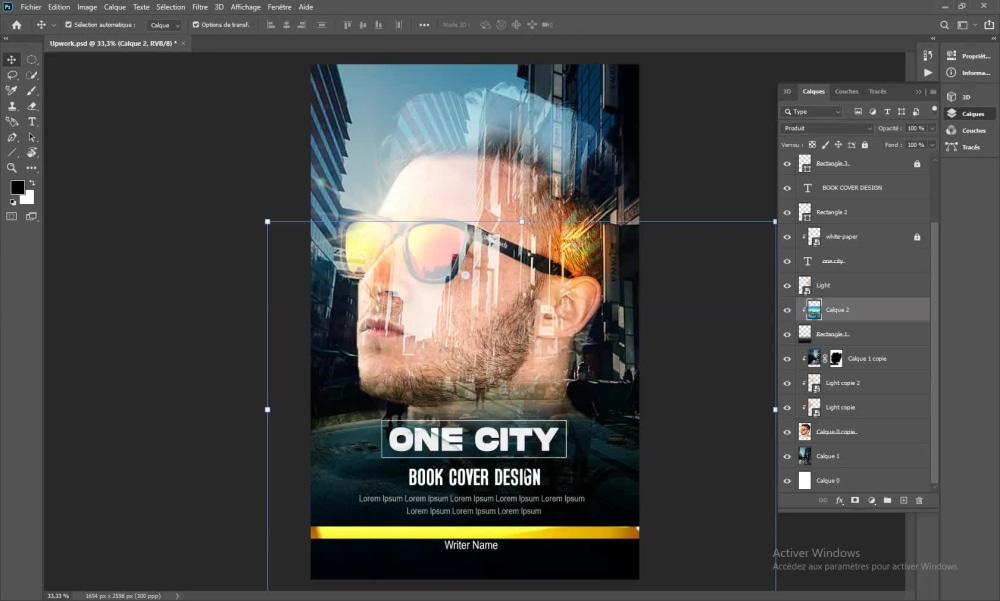Click the foreground color swatch
1000x601 pixels.
point(17,188)
